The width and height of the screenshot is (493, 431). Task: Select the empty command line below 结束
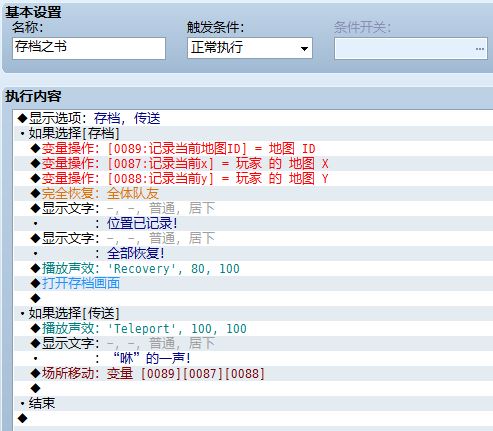[x=253, y=418]
